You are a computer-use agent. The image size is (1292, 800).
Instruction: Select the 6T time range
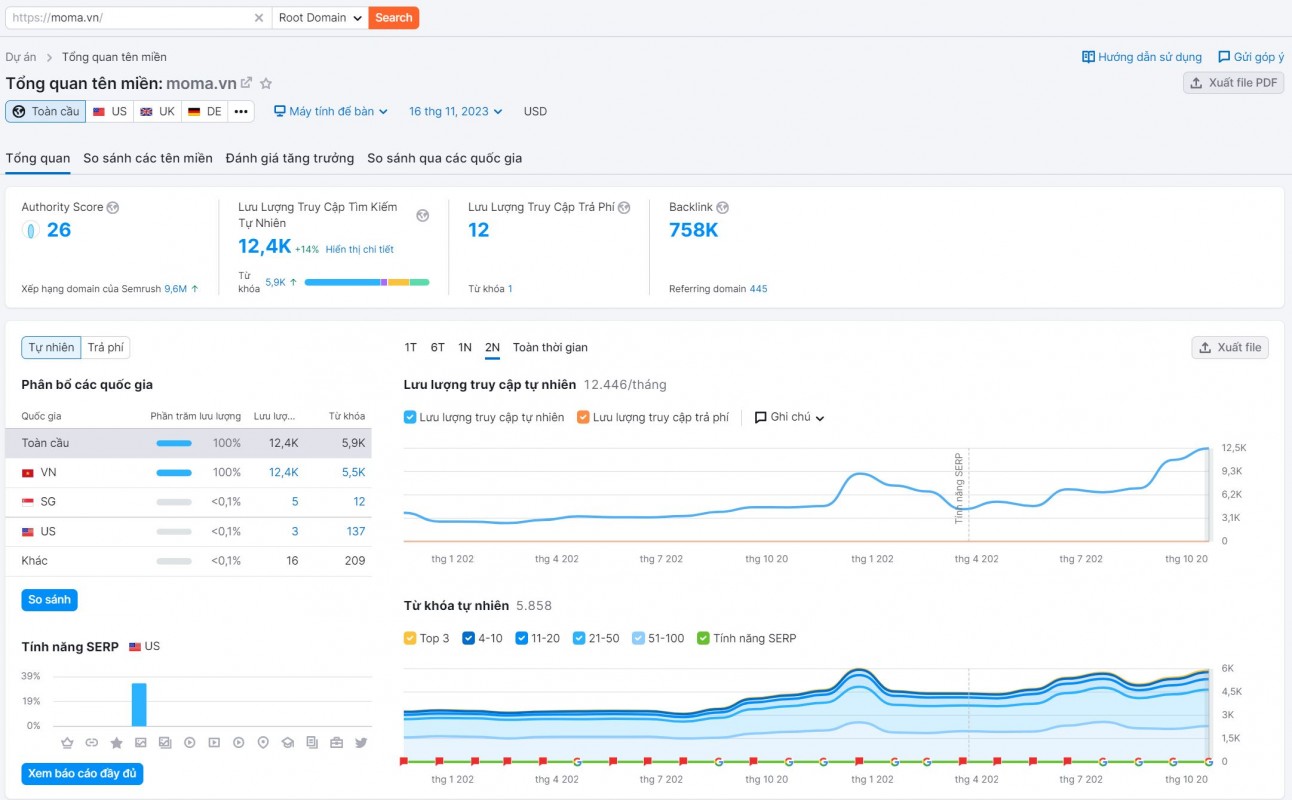pos(438,348)
